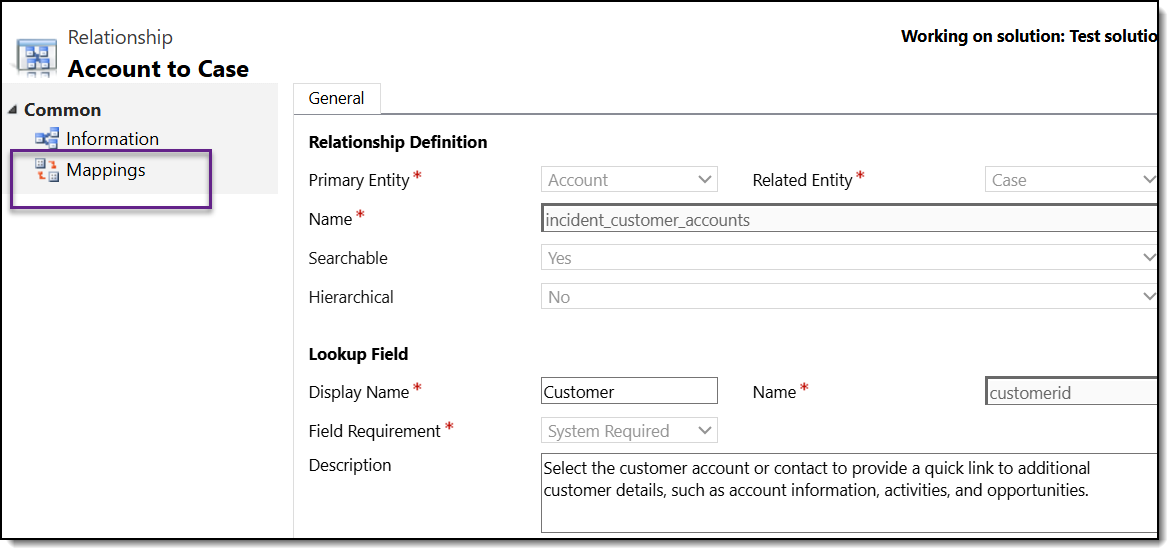This screenshot has width=1174, height=555.
Task: Click the Account to Case title
Action: (x=158, y=69)
